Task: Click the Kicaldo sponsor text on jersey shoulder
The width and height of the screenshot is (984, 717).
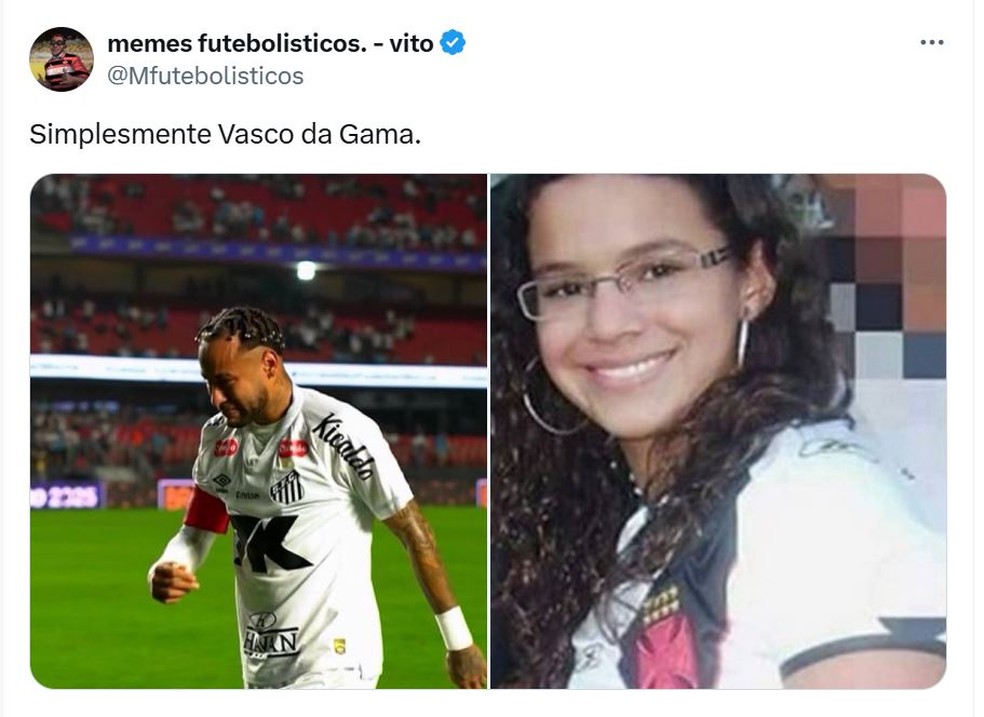Action: coord(344,445)
